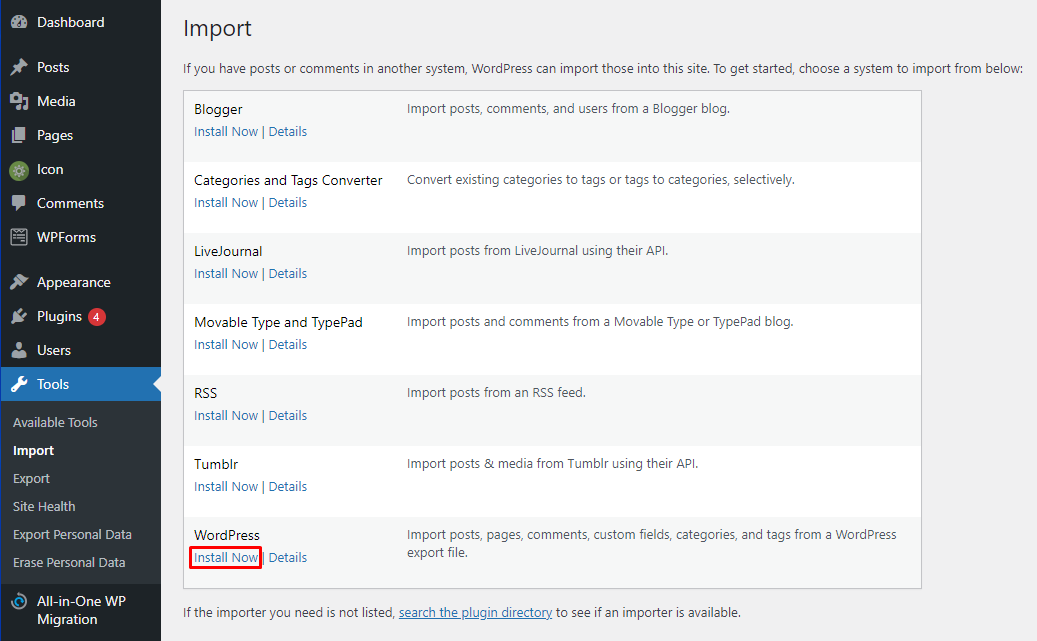This screenshot has height=641, width=1037.
Task: Click the 'Movable Type and TypePad' name
Action: pos(278,322)
